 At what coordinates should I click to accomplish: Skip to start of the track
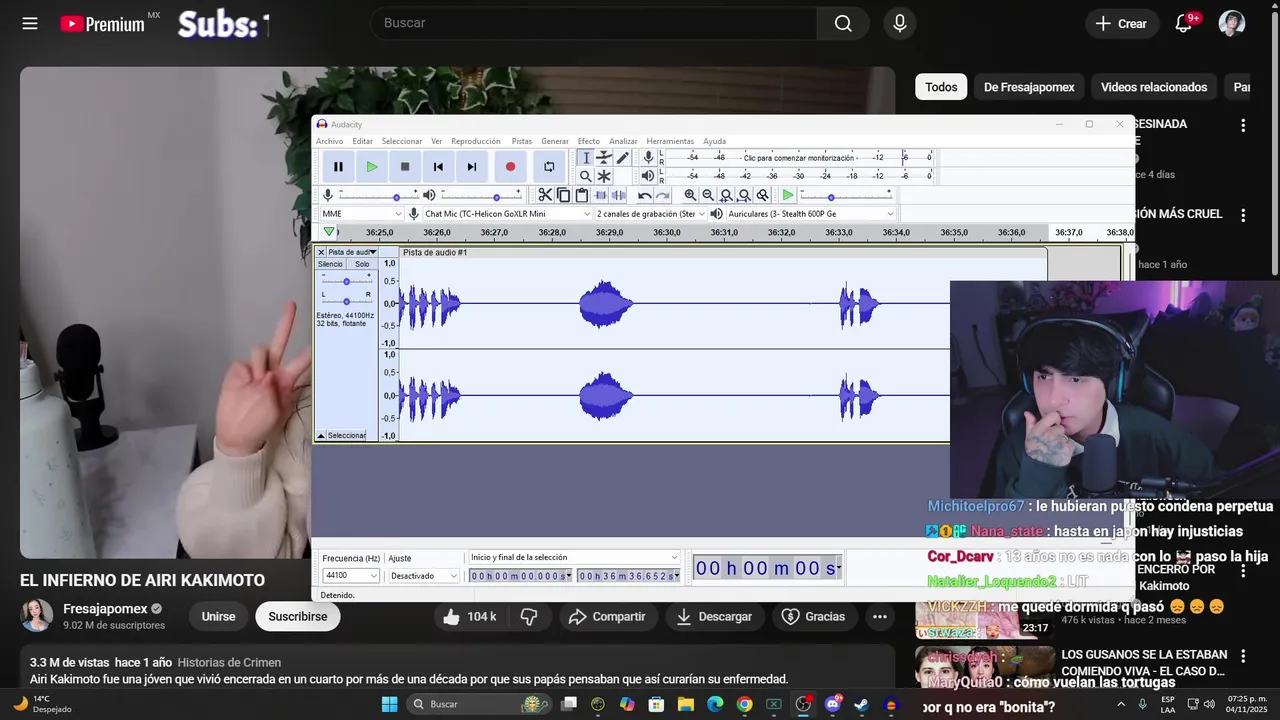coord(438,167)
